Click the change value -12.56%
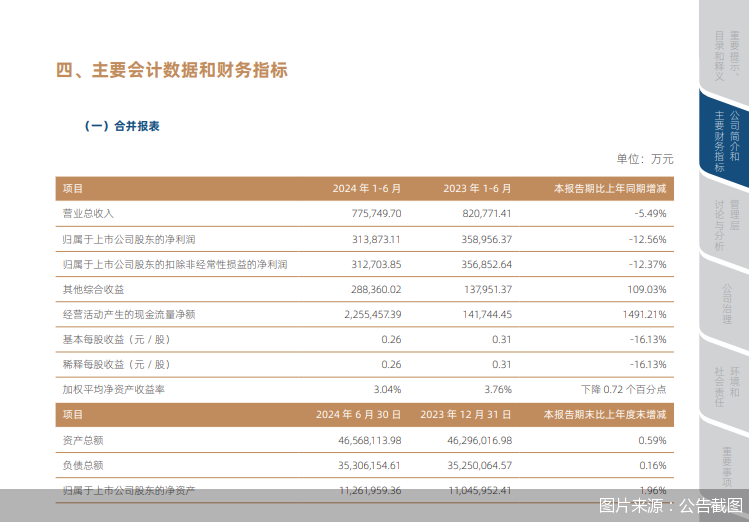This screenshot has width=749, height=522. (x=648, y=239)
